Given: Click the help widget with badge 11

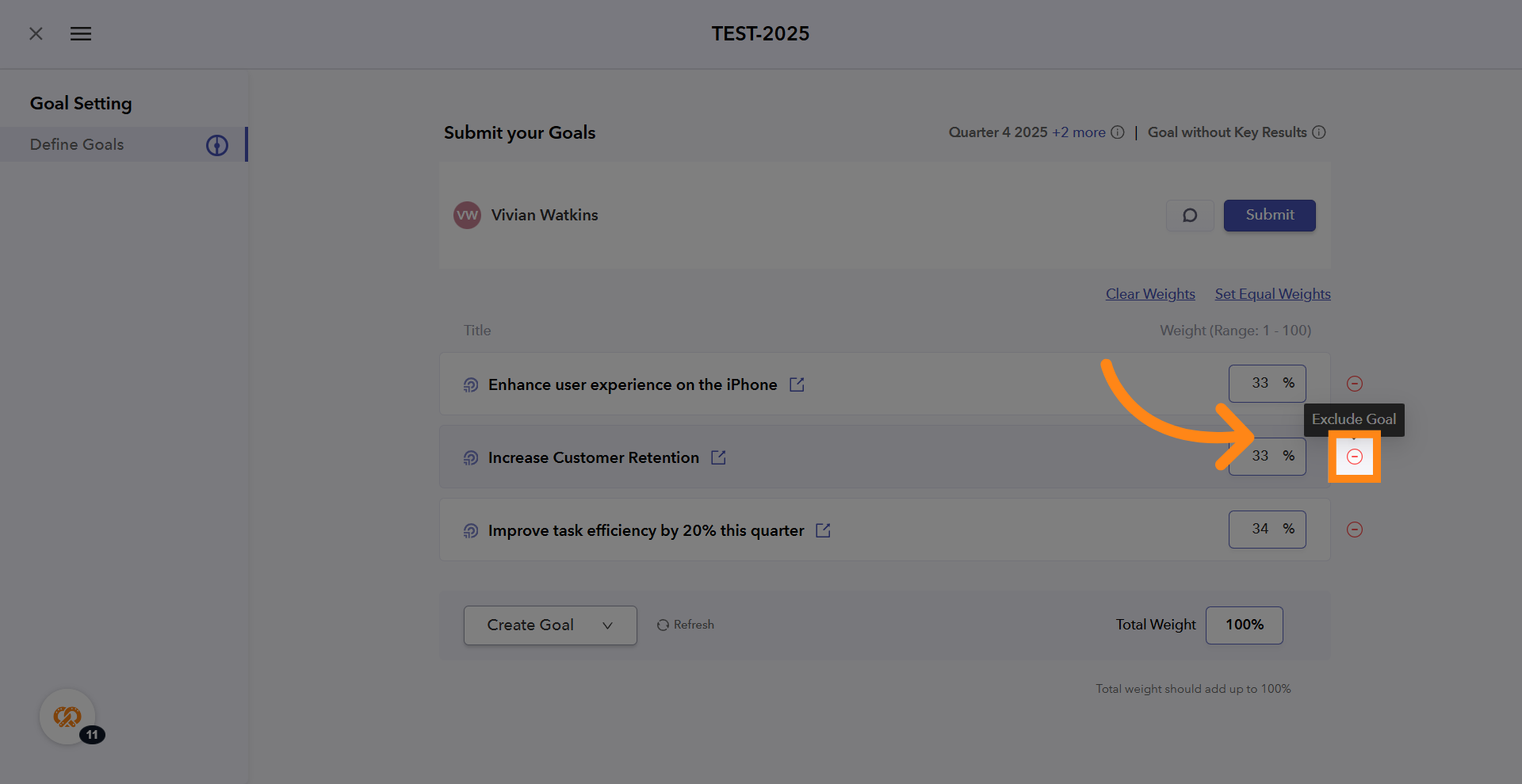Looking at the screenshot, I should (68, 717).
